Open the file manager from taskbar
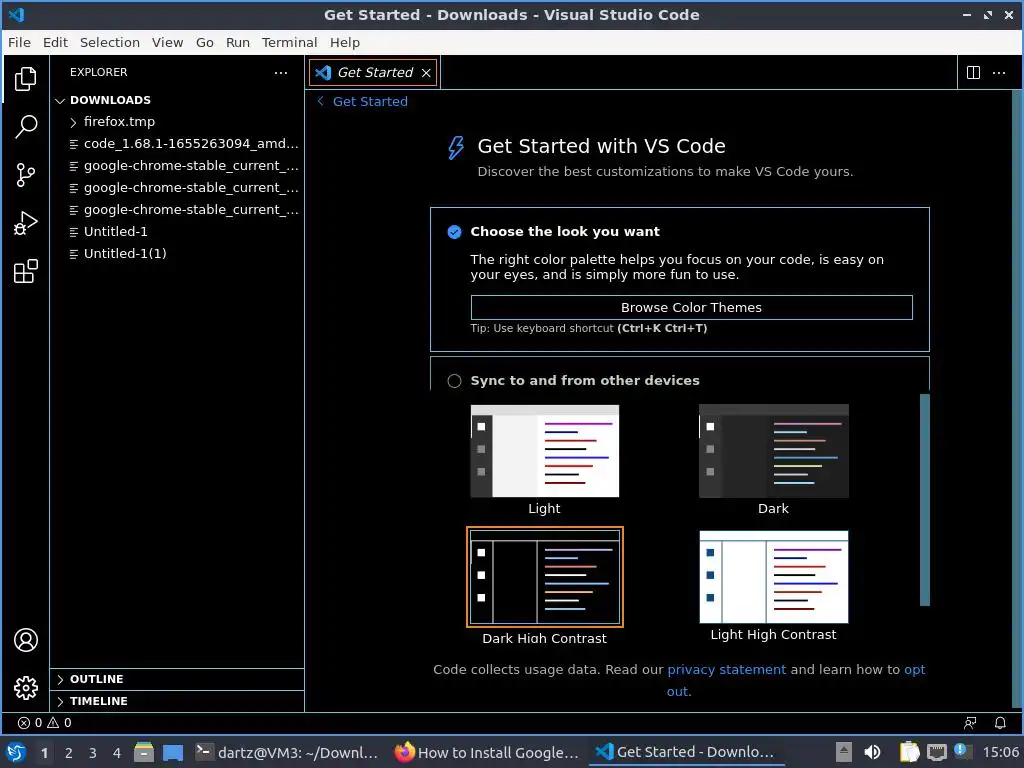 click(x=144, y=752)
